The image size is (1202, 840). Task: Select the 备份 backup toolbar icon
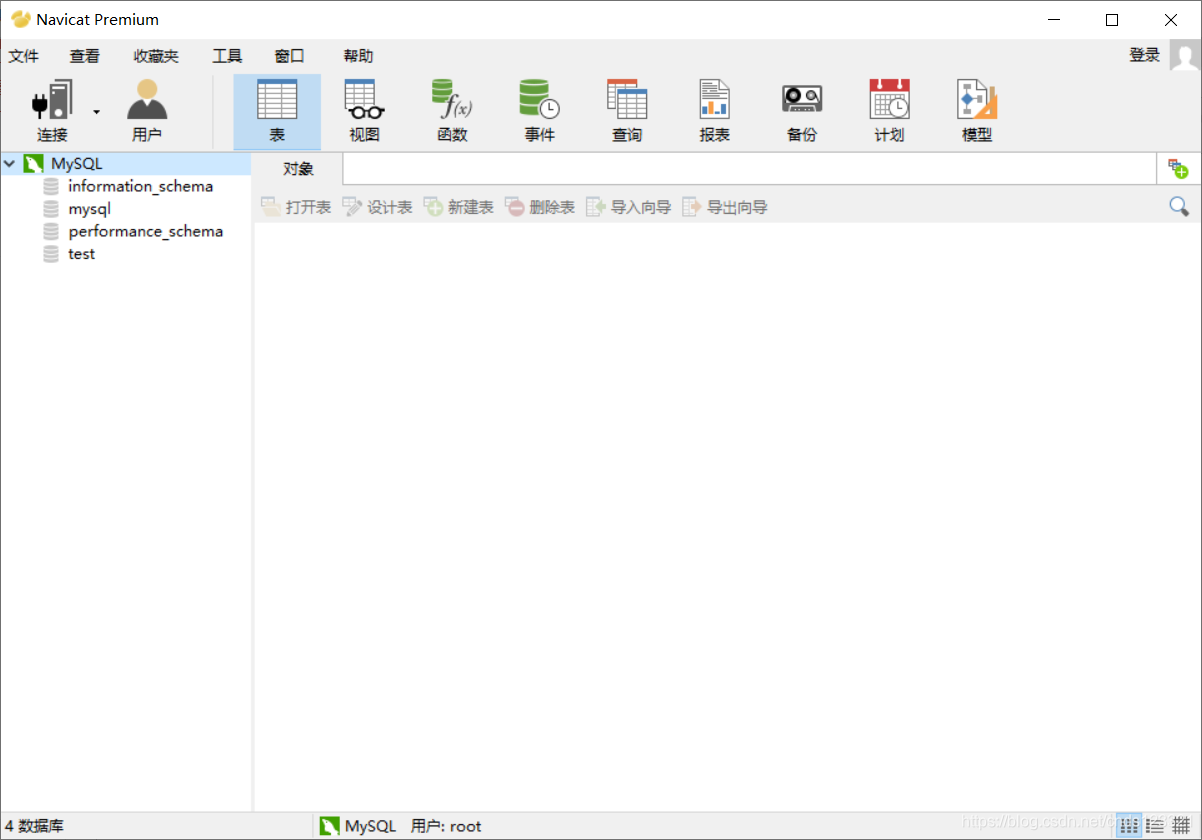[x=802, y=112]
